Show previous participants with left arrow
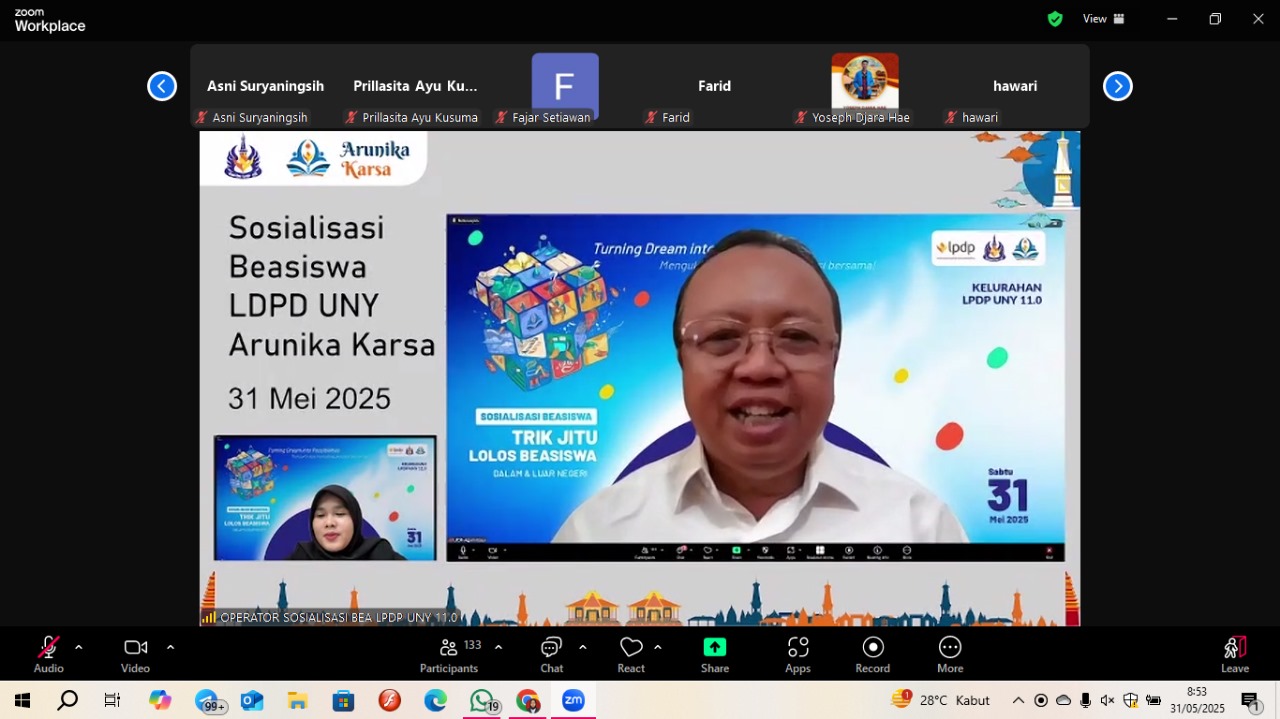The image size is (1280, 719). pos(162,87)
